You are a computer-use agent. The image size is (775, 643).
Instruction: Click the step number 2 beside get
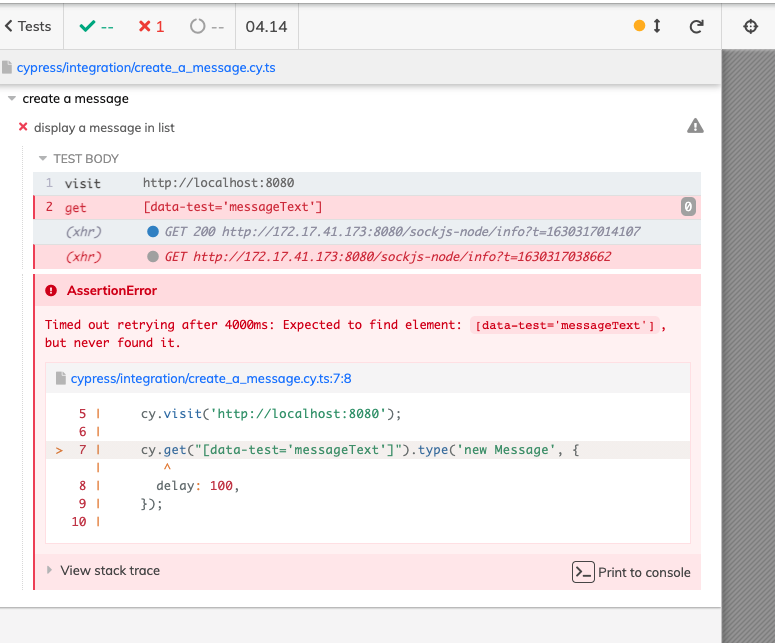tap(49, 207)
